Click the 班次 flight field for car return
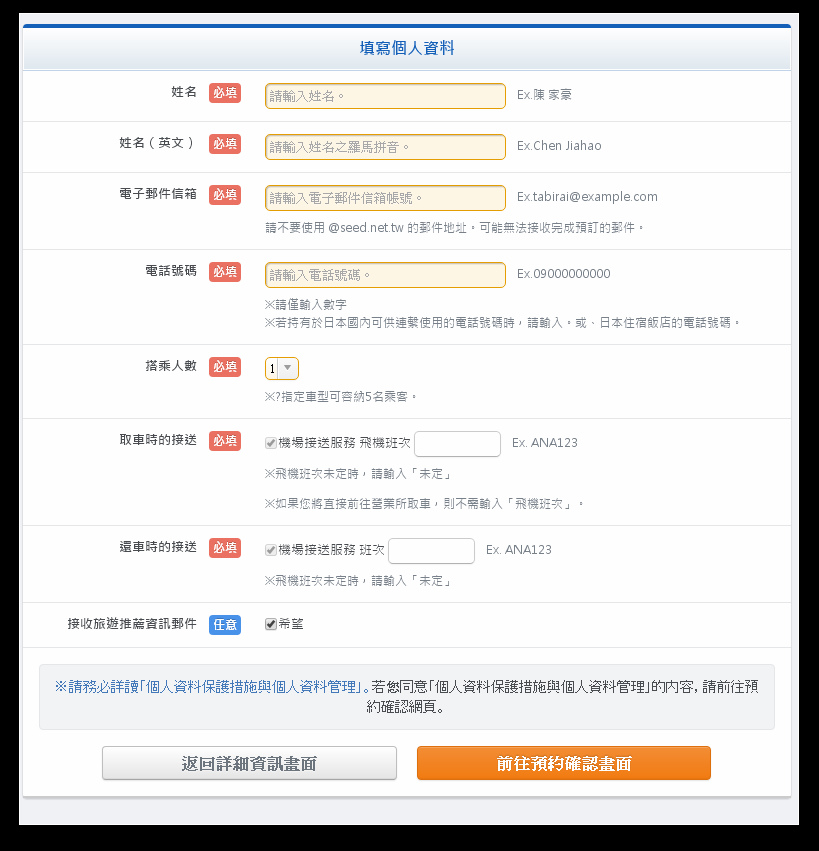The image size is (819, 851). [431, 551]
